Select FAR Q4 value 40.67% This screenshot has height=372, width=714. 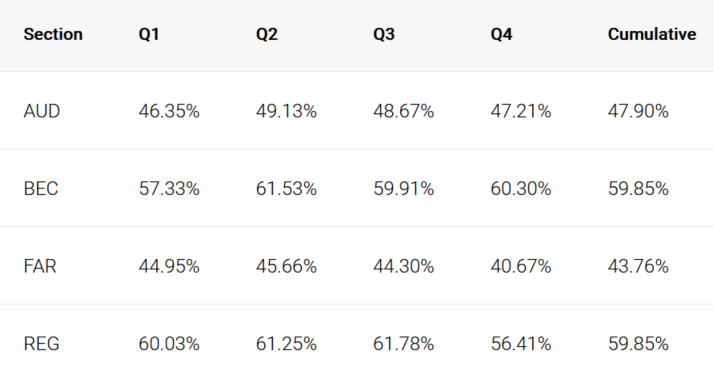point(520,266)
